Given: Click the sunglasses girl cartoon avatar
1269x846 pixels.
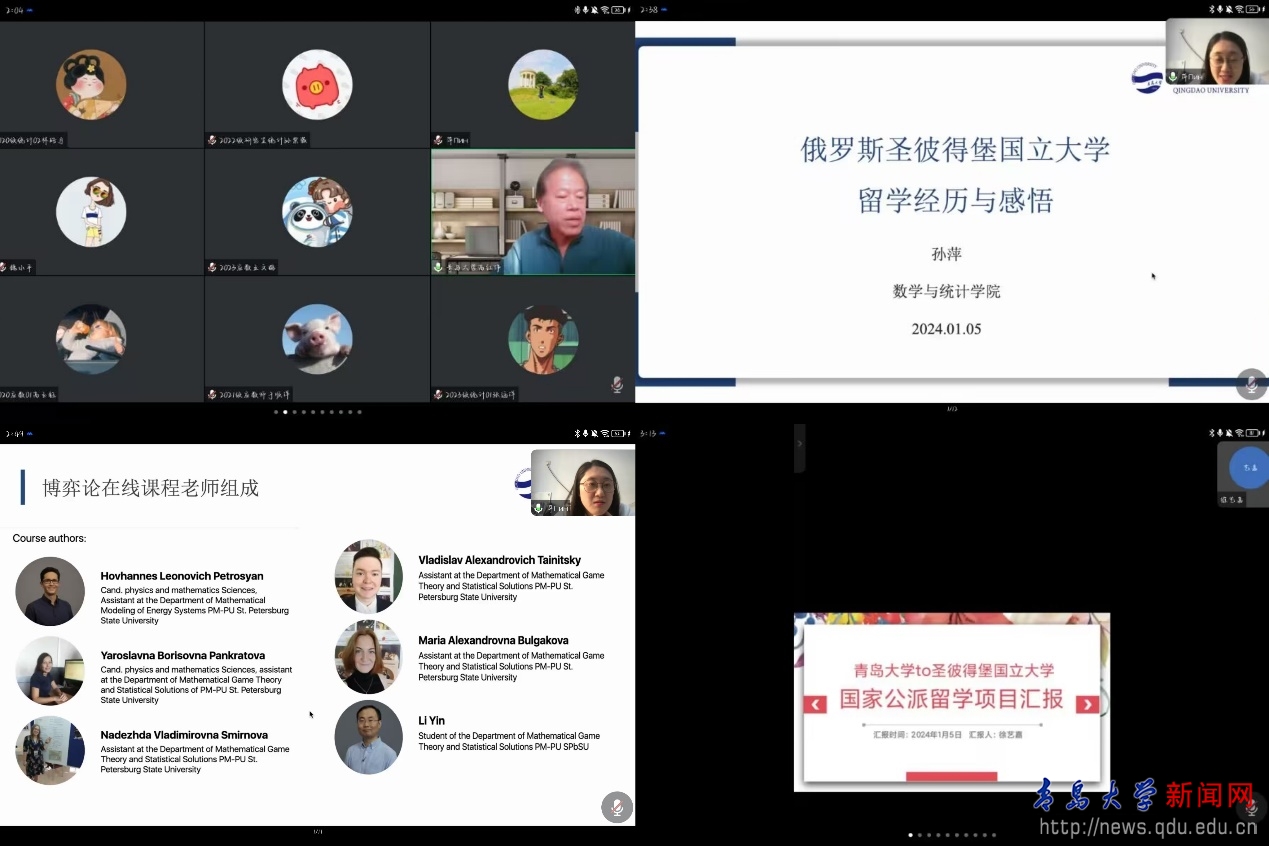Looking at the screenshot, I should click(x=91, y=212).
